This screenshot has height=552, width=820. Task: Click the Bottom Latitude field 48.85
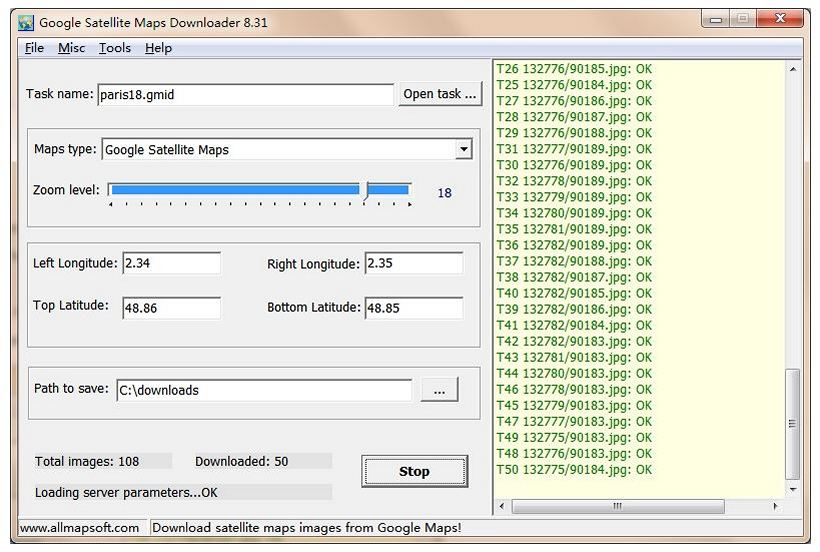click(x=414, y=308)
